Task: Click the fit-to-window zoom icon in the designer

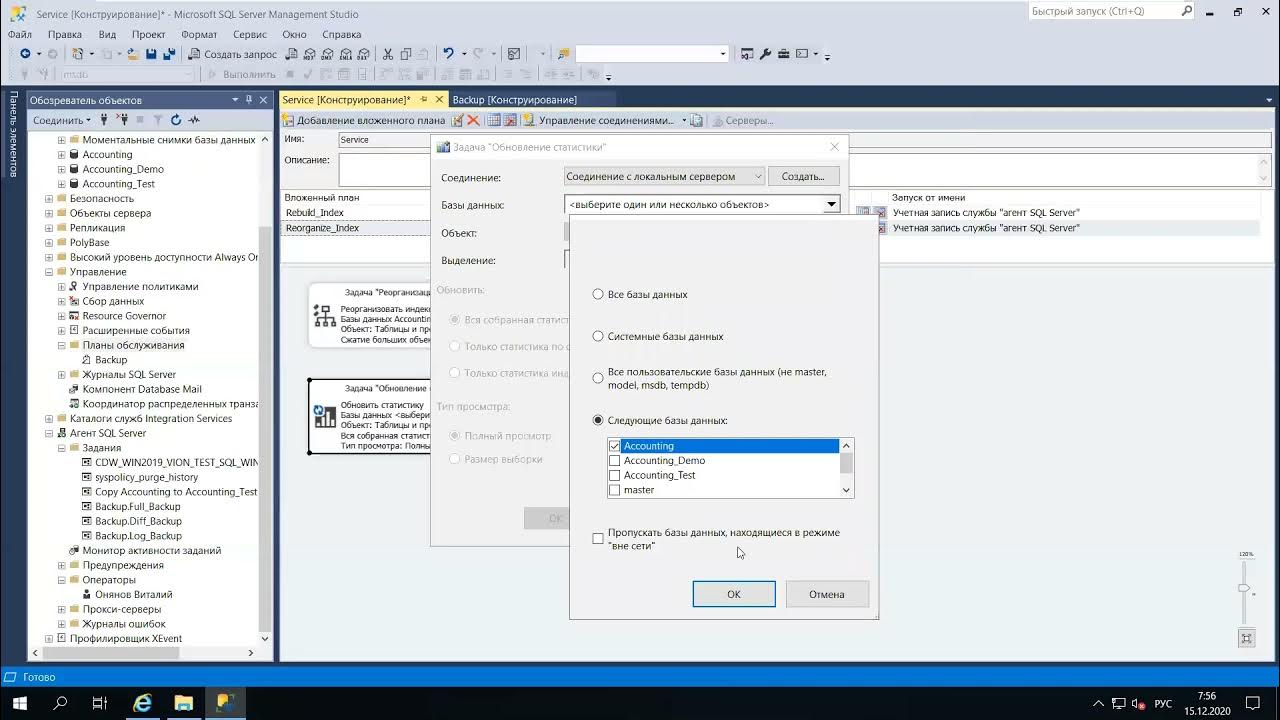Action: pyautogui.click(x=1246, y=638)
